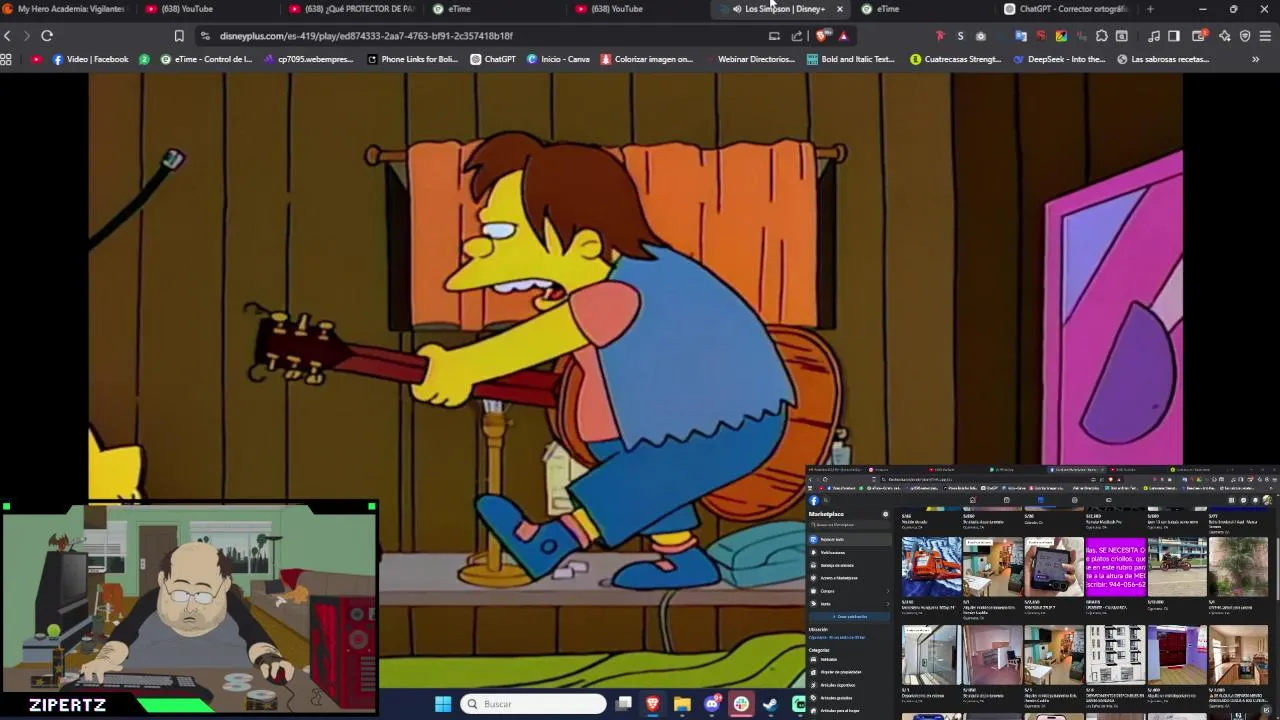Viewport: 1280px width, 720px height.
Task: Click the webcam overlay with ZIPERTZ label
Action: point(189,608)
